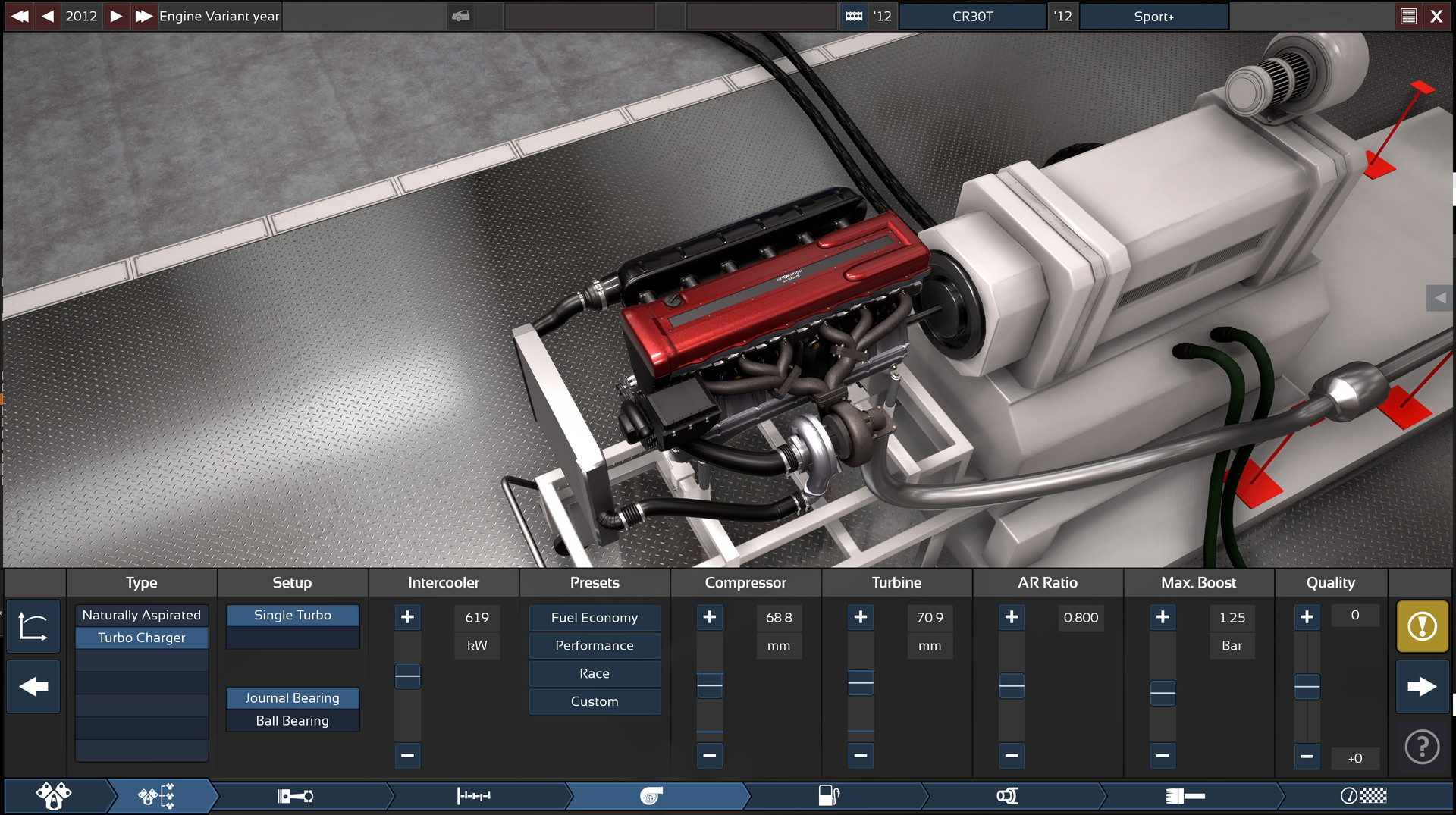Viewport: 1456px width, 815px height.
Task: Apply the Race preset
Action: tap(595, 673)
